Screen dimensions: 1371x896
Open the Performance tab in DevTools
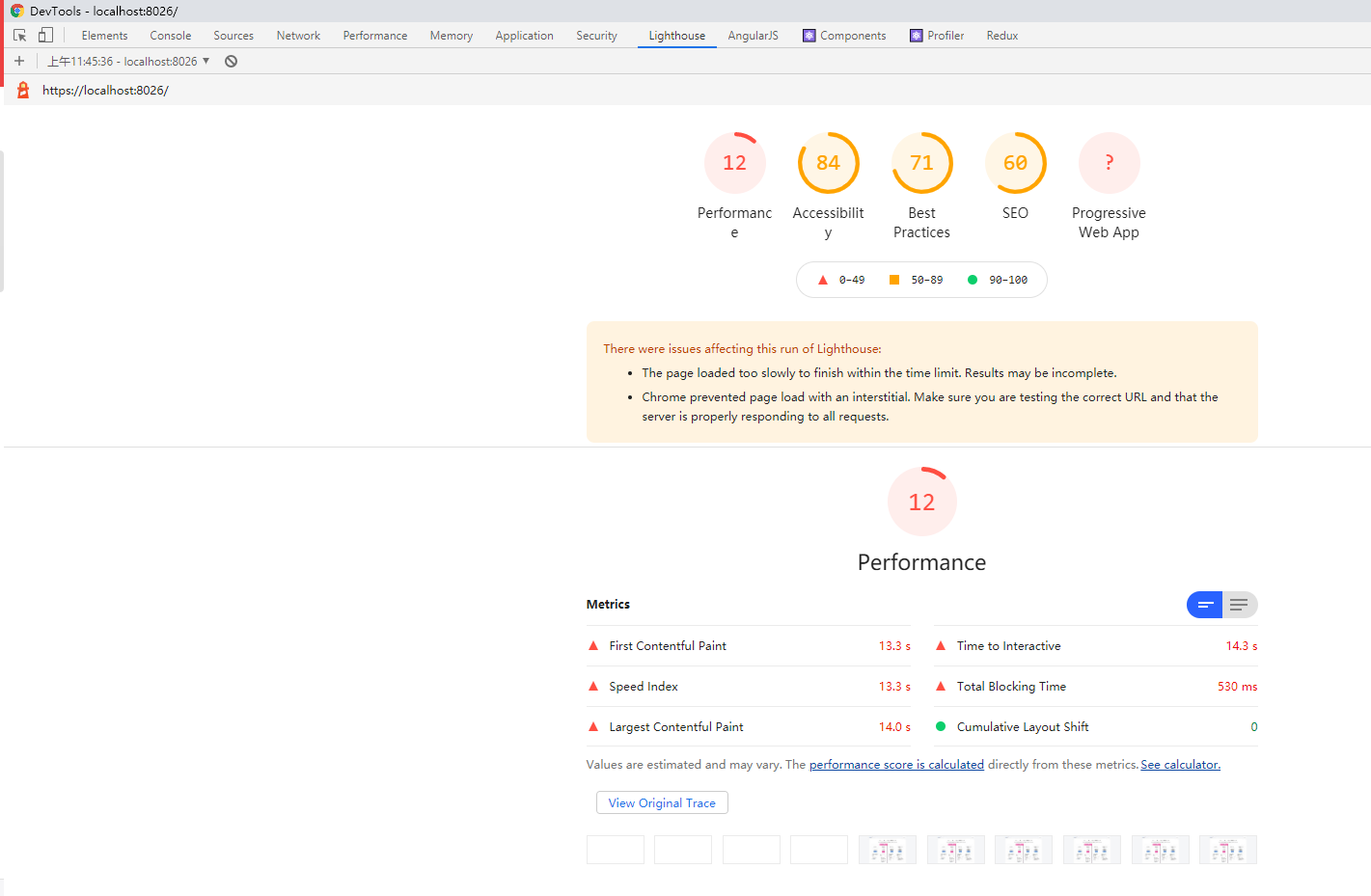click(x=375, y=36)
